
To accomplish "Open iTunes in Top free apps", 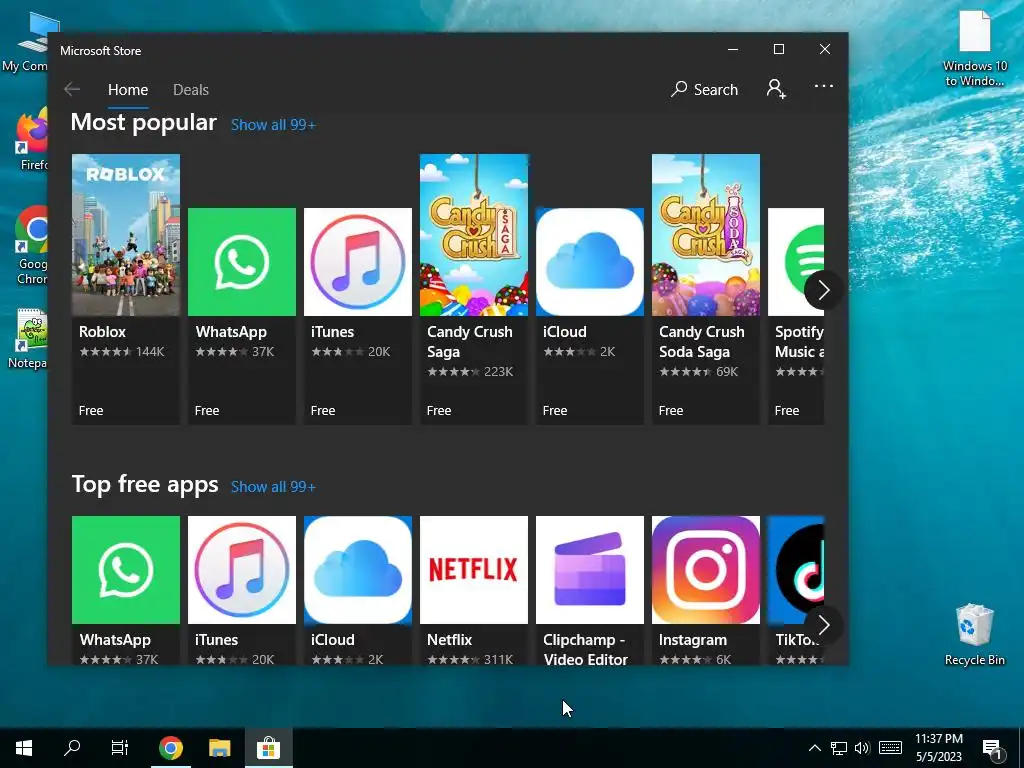I will 242,590.
